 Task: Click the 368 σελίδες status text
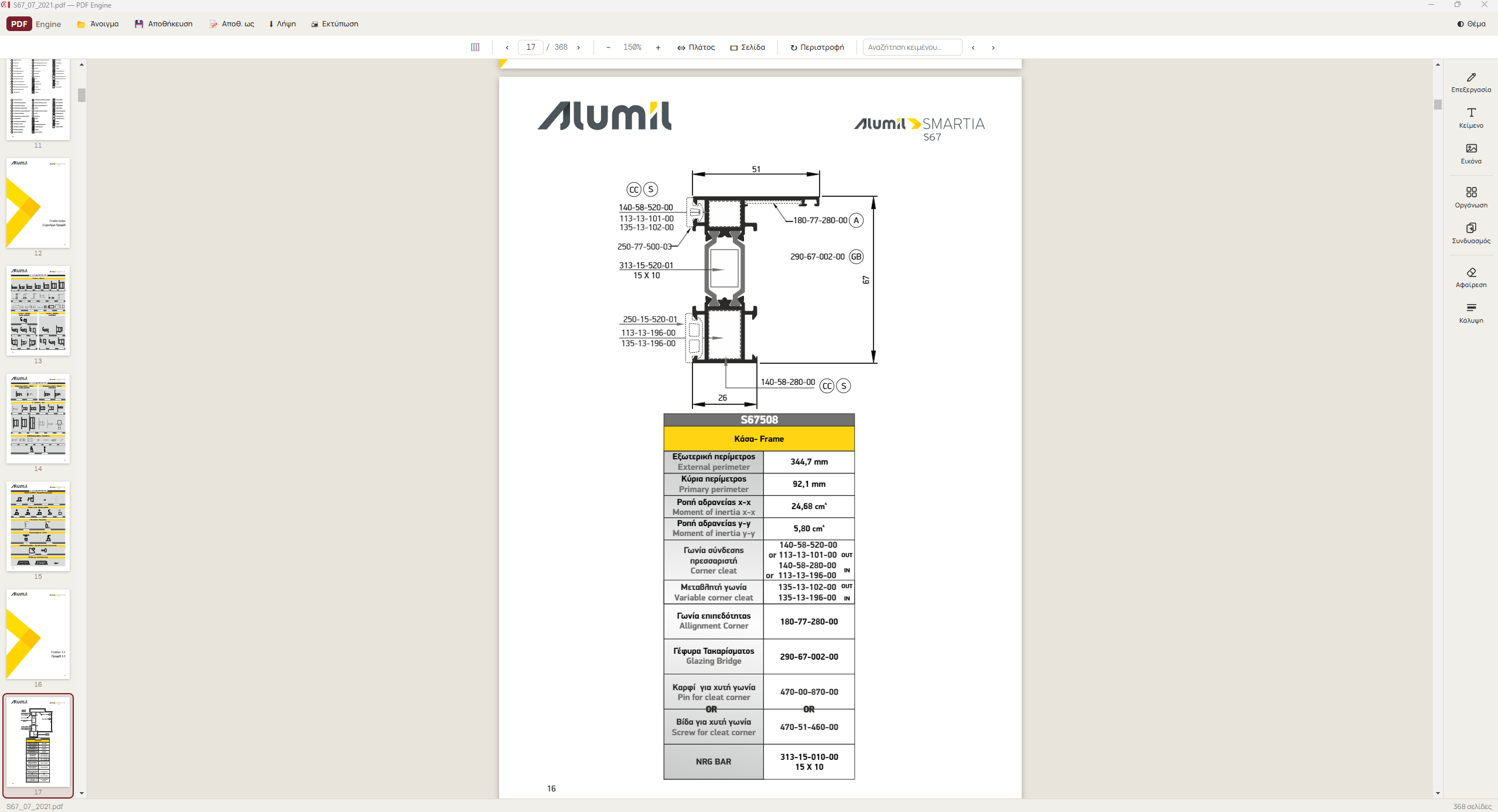tap(1472, 806)
